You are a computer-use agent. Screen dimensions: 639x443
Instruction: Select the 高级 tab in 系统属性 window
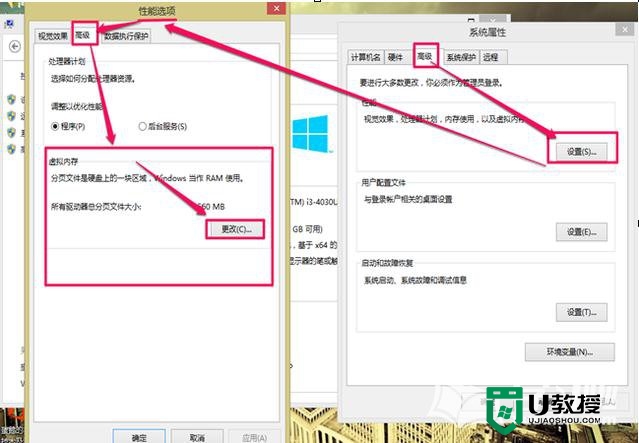click(x=425, y=57)
